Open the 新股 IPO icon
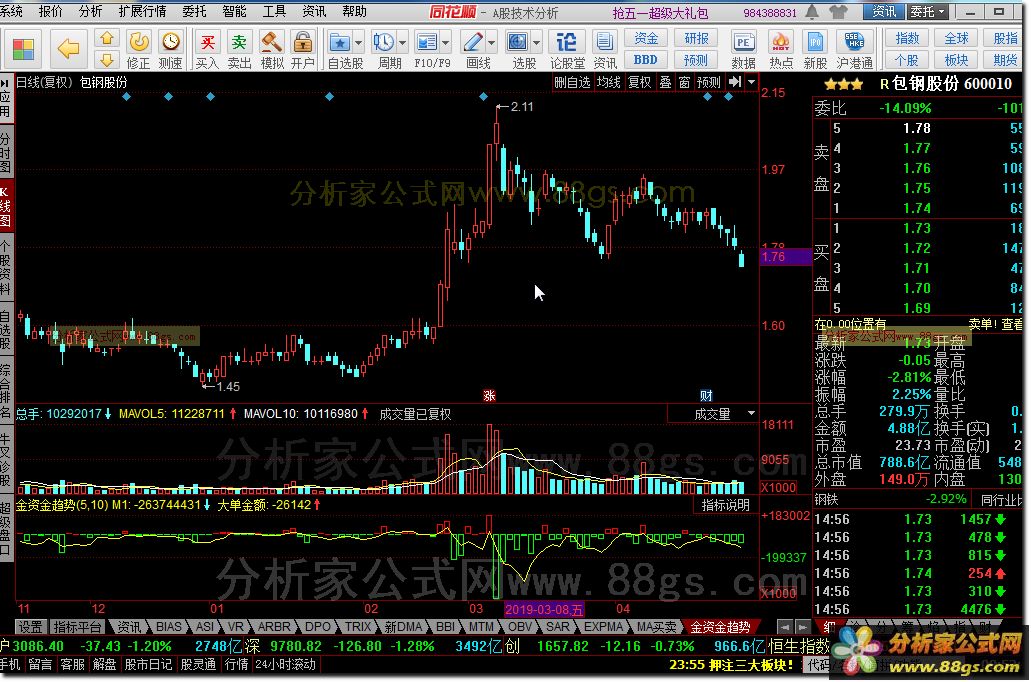The width and height of the screenshot is (1031, 682). pyautogui.click(x=815, y=49)
